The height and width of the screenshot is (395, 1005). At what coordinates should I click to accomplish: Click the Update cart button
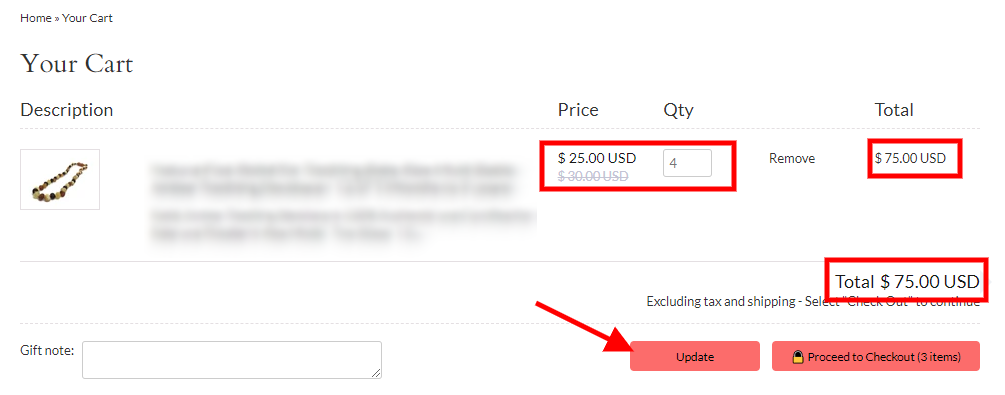tap(695, 357)
